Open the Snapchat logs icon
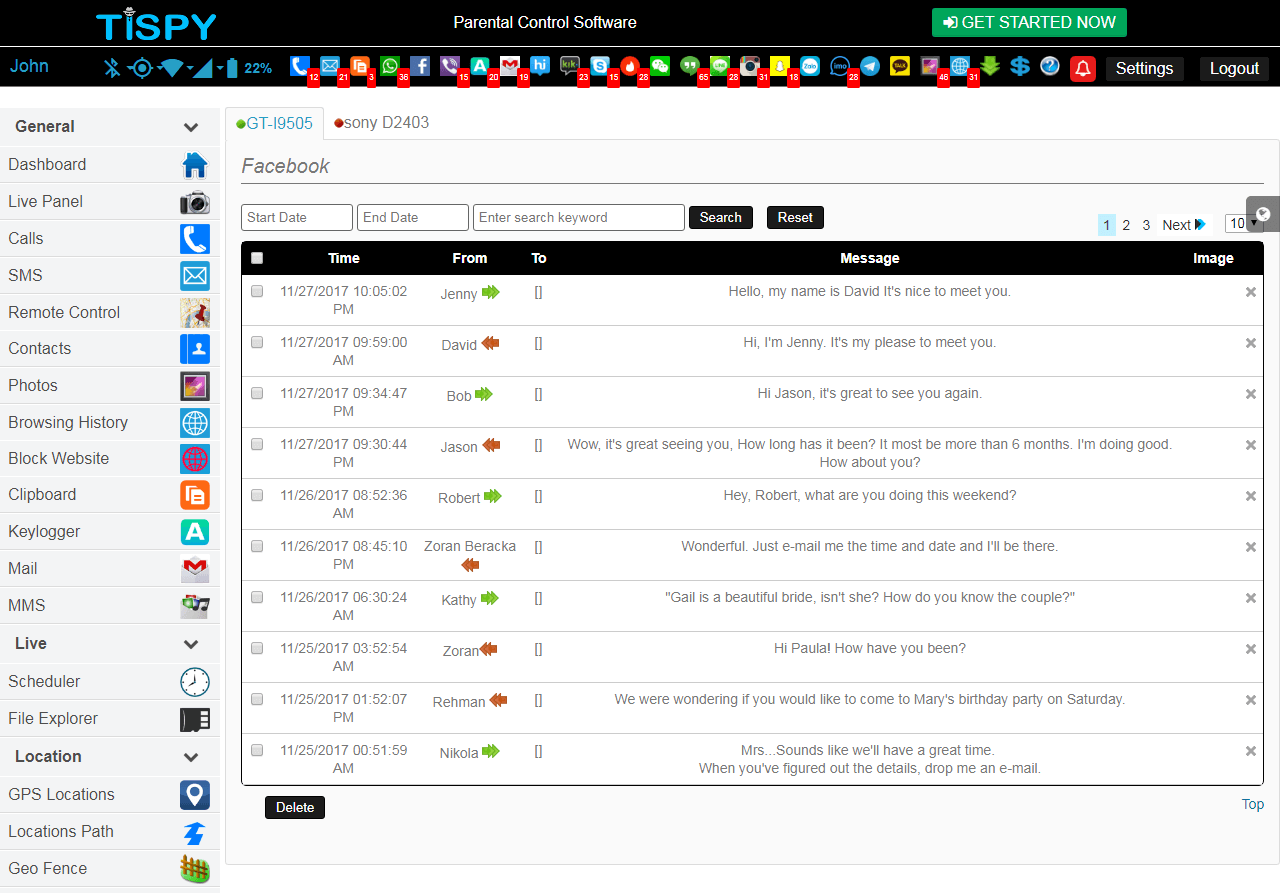 pyautogui.click(x=780, y=66)
